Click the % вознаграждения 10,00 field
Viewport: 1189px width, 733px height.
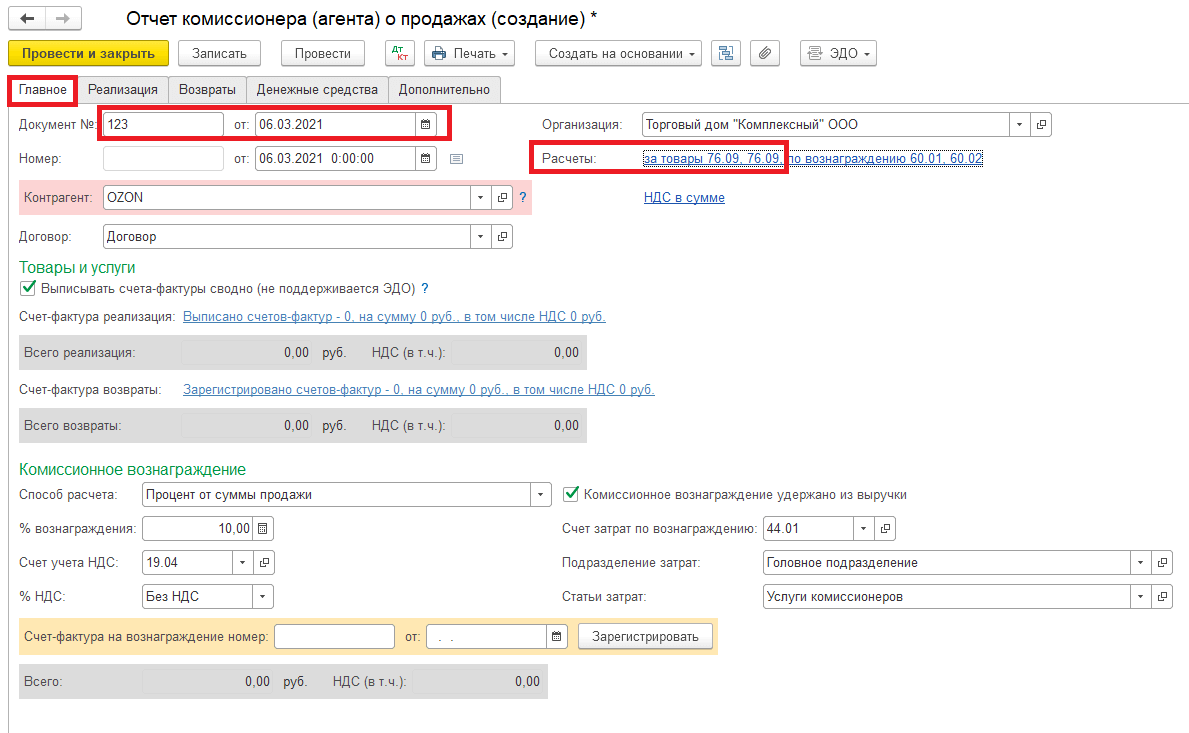pyautogui.click(x=198, y=528)
